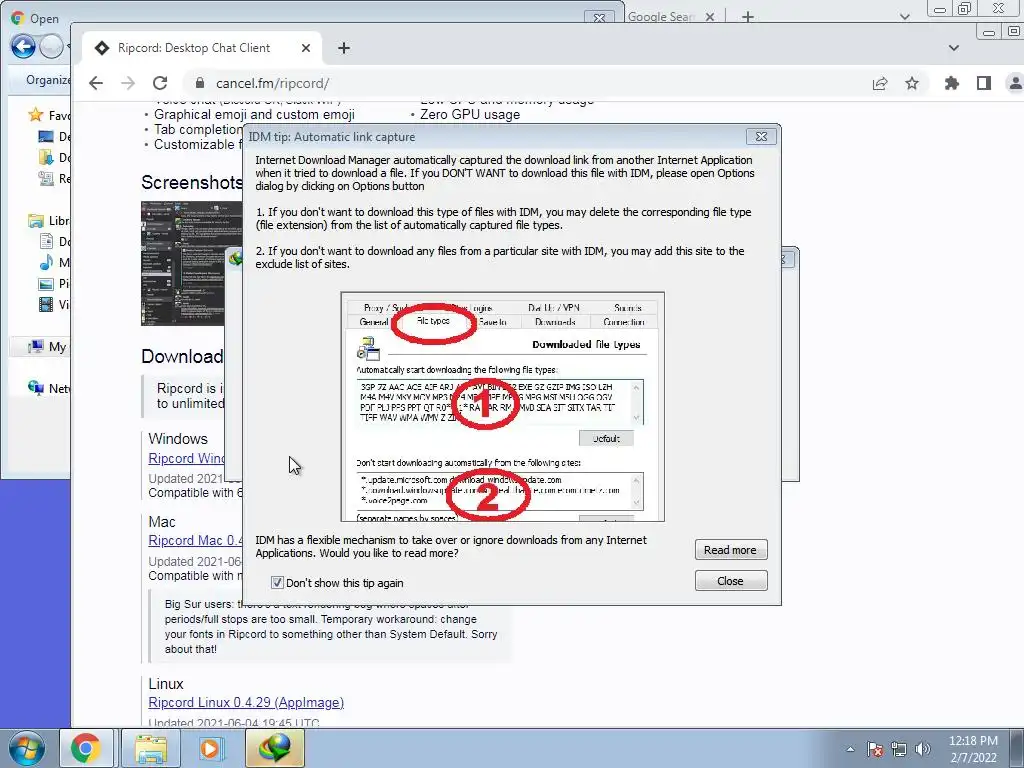The height and width of the screenshot is (768, 1024).
Task: Click the Chrome taskbar icon
Action: point(86,748)
